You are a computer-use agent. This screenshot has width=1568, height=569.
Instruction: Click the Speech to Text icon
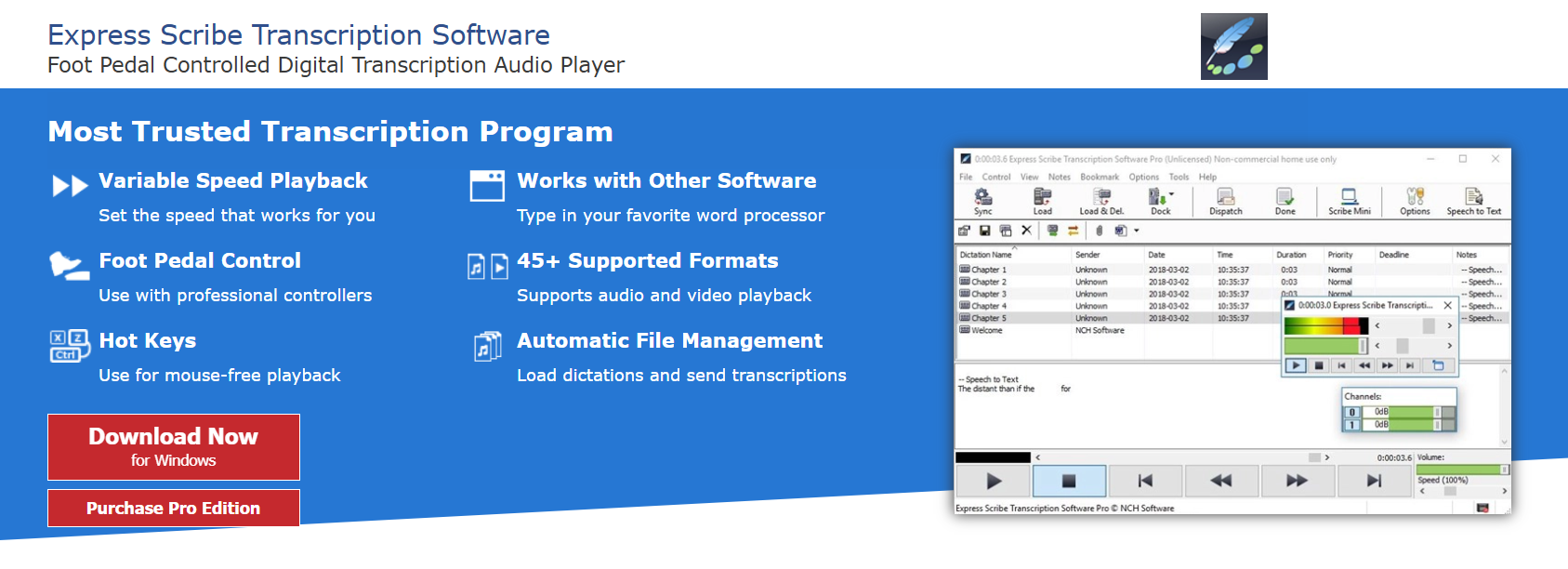1473,201
